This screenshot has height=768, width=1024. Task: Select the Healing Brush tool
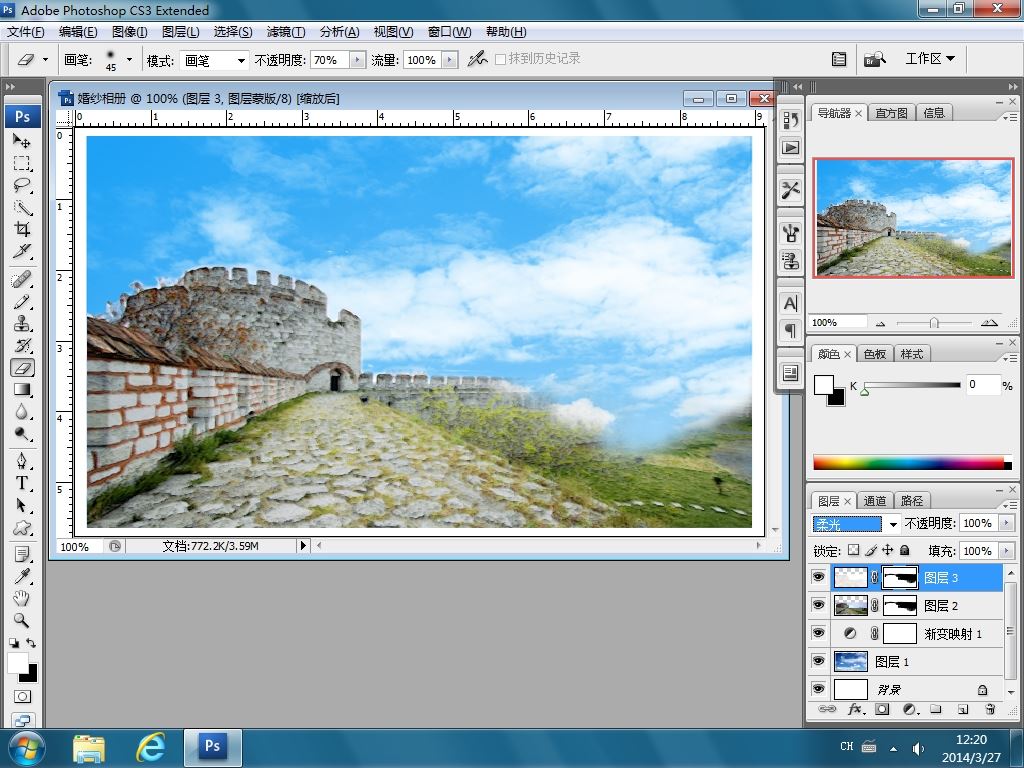coord(22,280)
